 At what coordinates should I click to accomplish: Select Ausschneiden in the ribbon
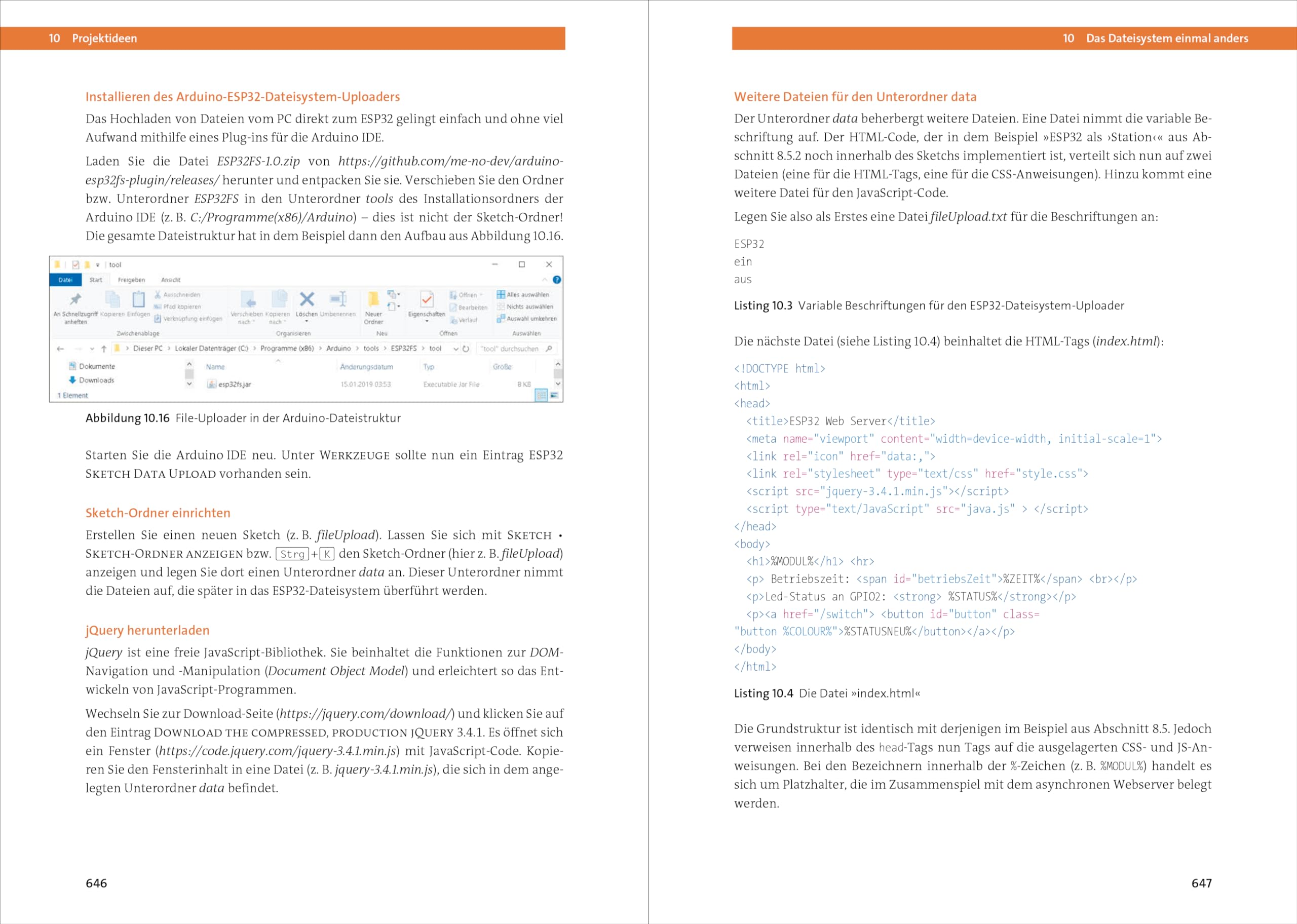click(x=177, y=295)
